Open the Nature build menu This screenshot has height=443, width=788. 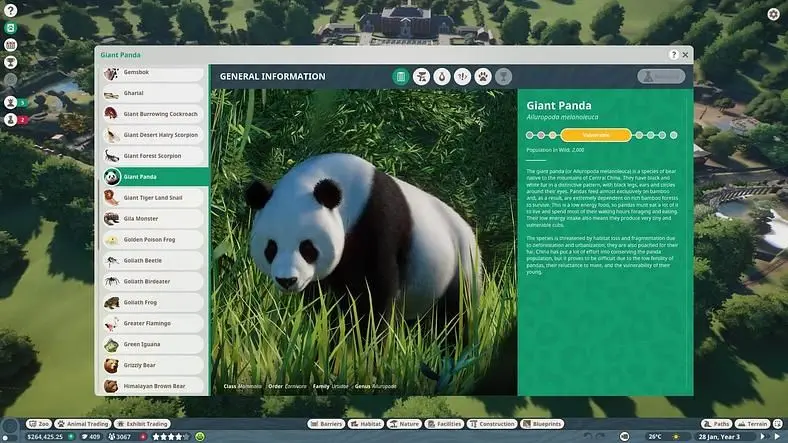[x=404, y=424]
